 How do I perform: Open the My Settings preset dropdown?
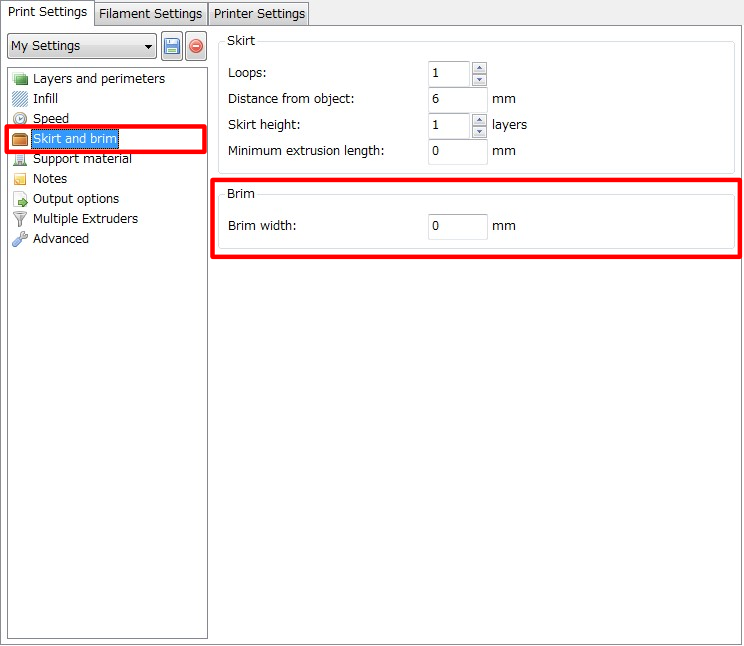(82, 46)
